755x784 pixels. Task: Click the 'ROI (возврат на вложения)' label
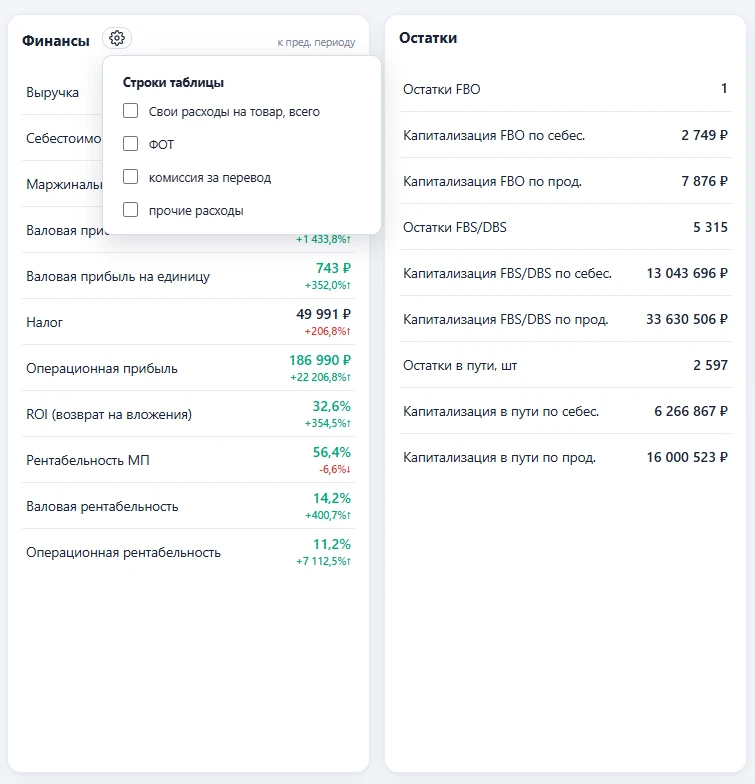[109, 414]
